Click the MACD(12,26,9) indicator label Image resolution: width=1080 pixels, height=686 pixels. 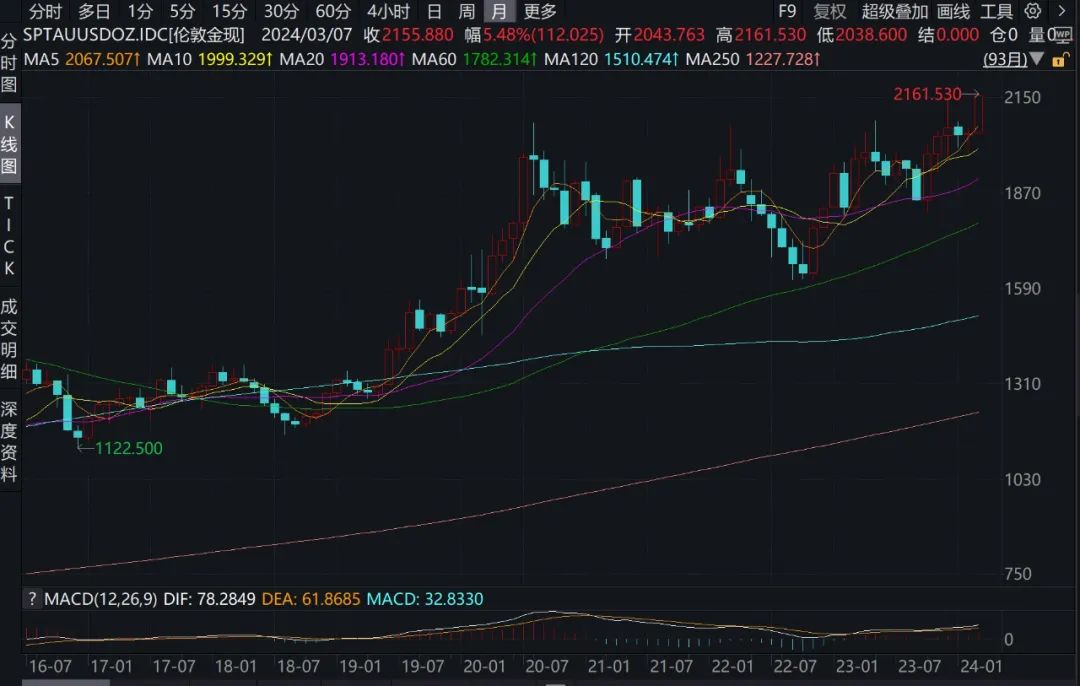(90, 599)
